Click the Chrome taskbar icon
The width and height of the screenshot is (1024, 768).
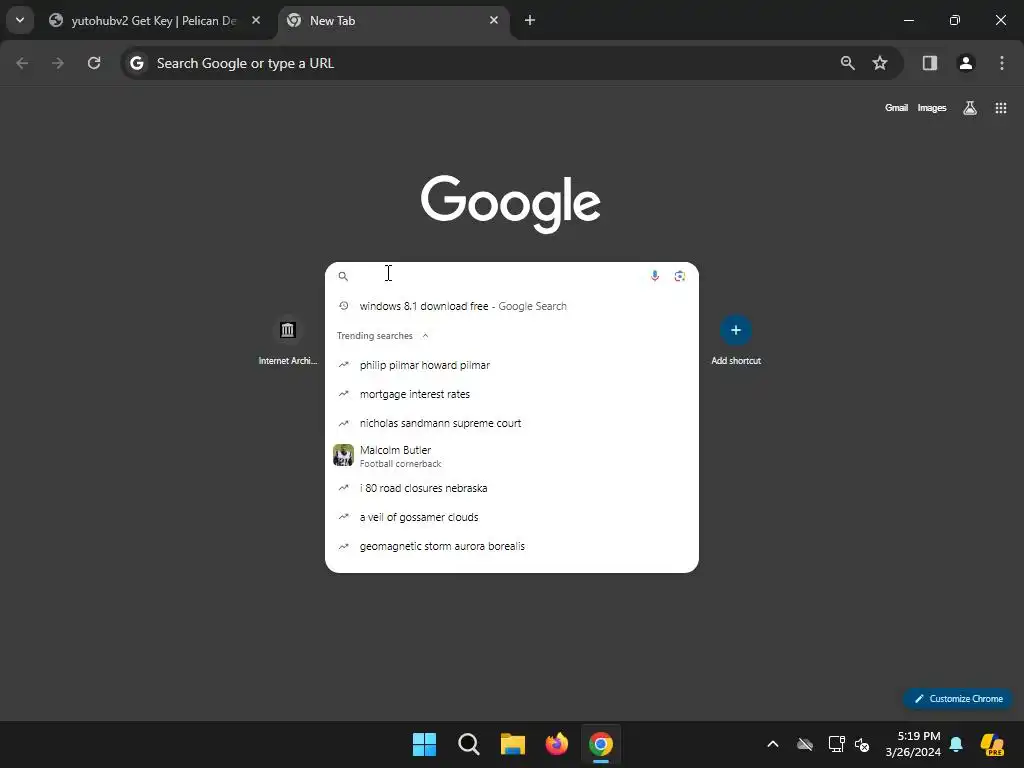[601, 744]
